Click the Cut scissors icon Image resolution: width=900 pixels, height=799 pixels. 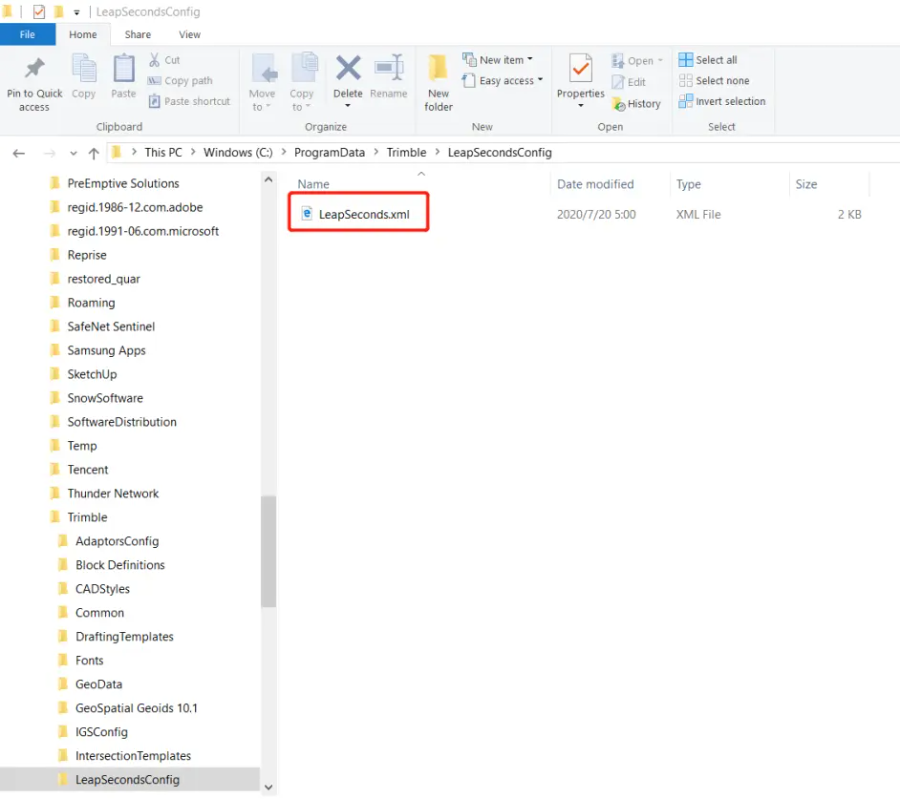click(154, 60)
